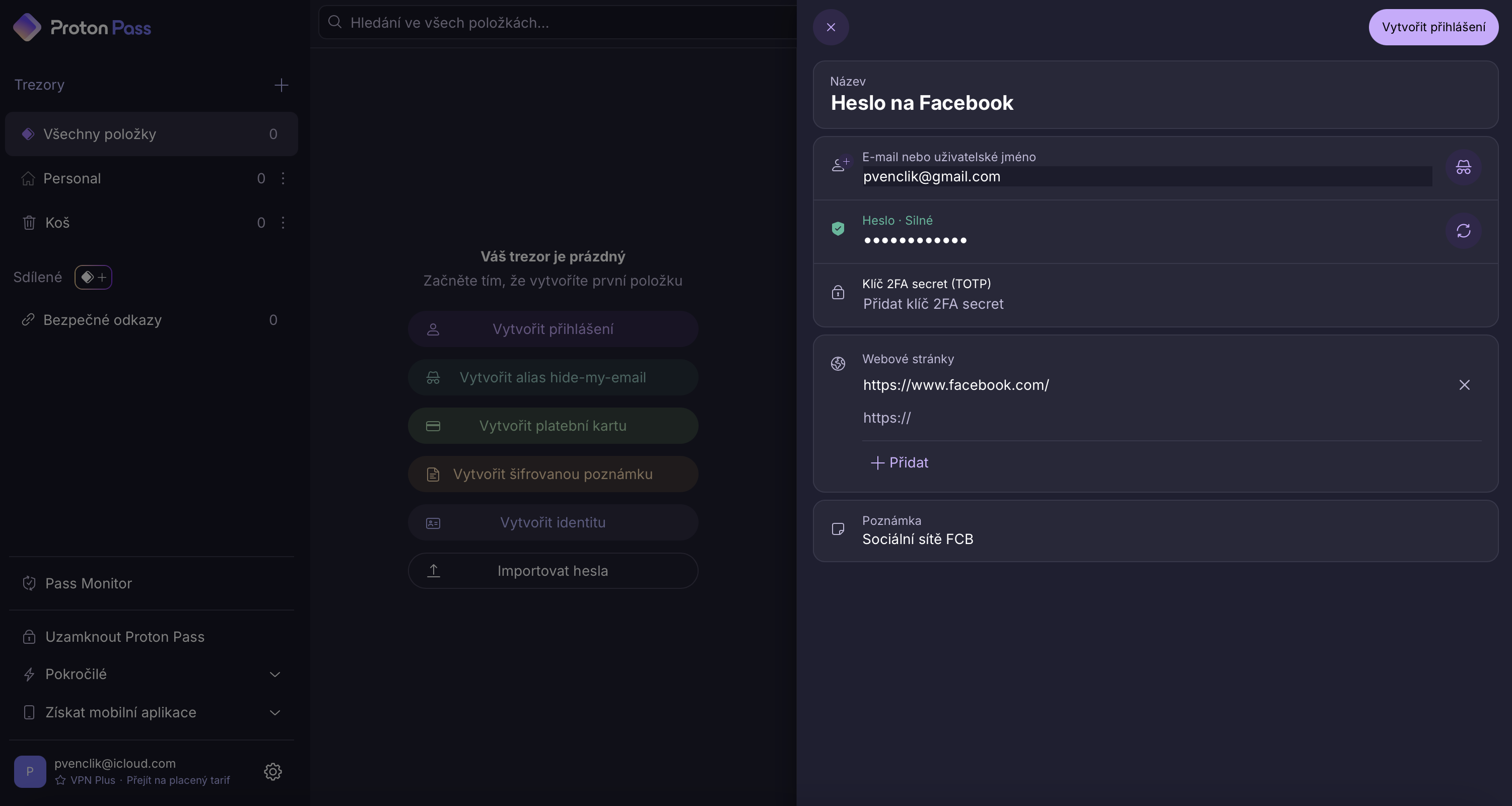1512x806 pixels.
Task: Click the Vytvořit přihlášení save button
Action: [1433, 27]
